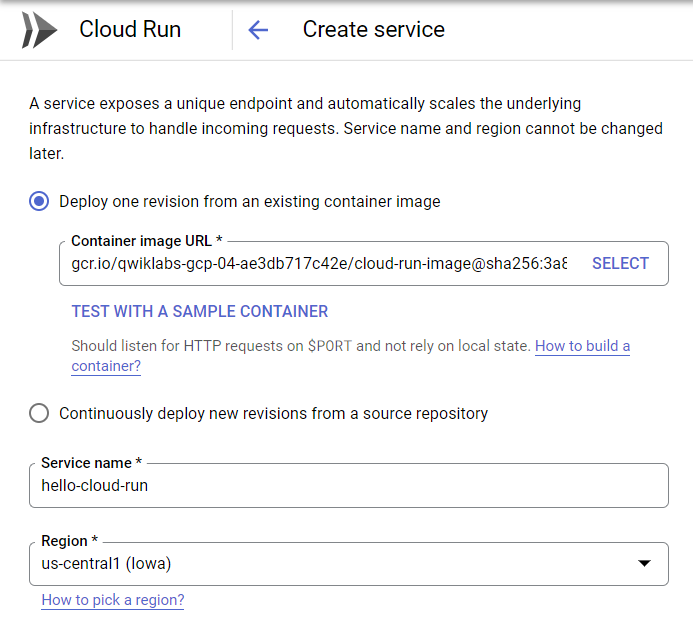Focus the Service name text field
Screen dimensions: 693x637
[350, 486]
